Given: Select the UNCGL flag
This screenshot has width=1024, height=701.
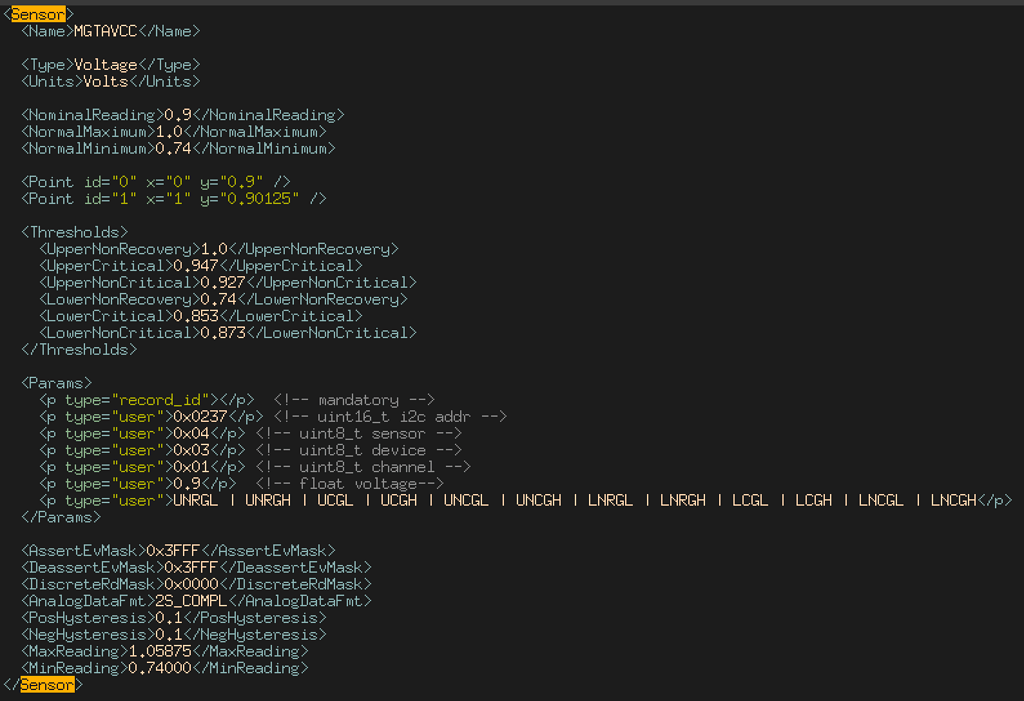Looking at the screenshot, I should click(x=466, y=501).
